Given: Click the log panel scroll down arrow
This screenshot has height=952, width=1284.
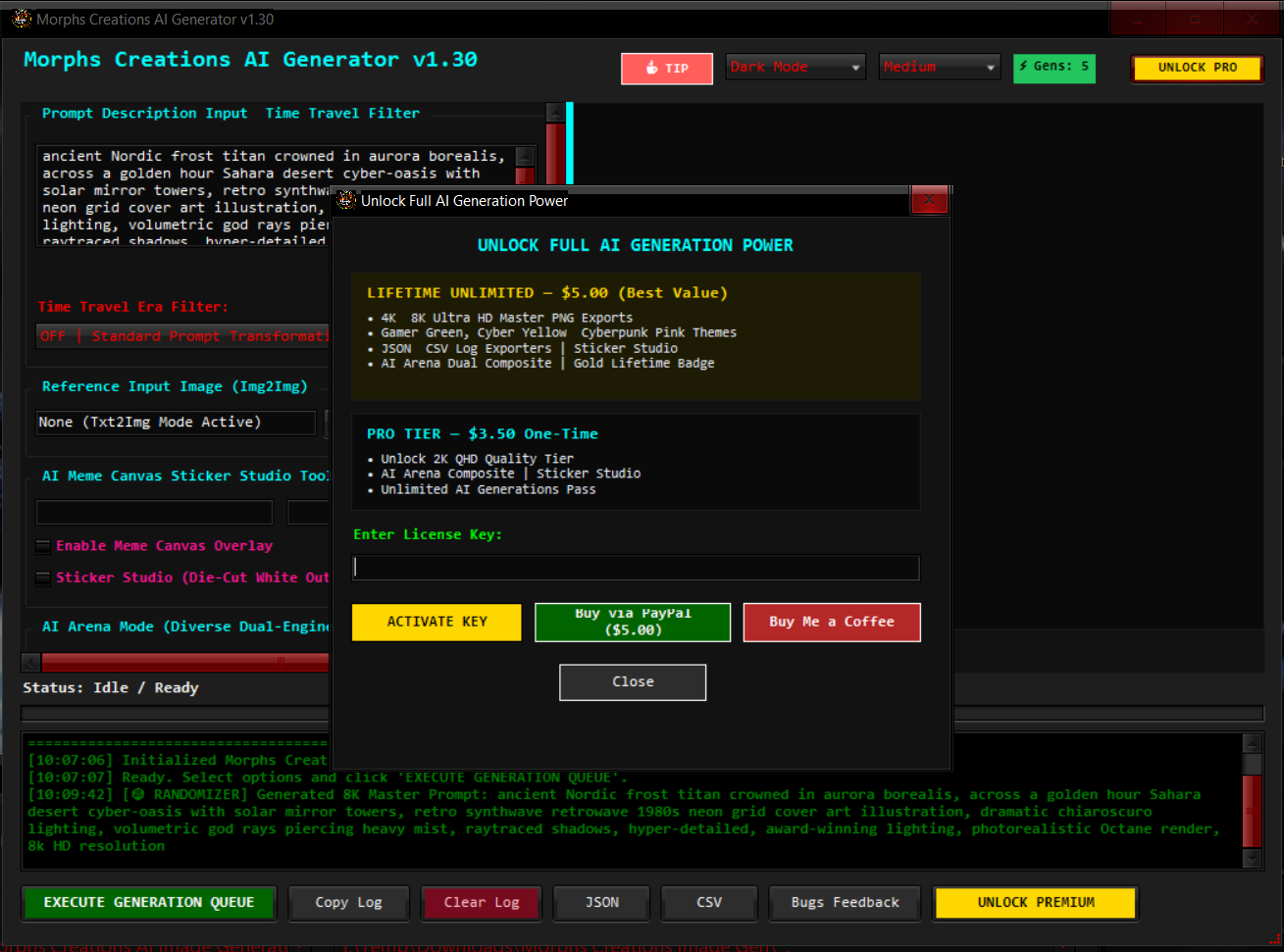Looking at the screenshot, I should [1252, 859].
